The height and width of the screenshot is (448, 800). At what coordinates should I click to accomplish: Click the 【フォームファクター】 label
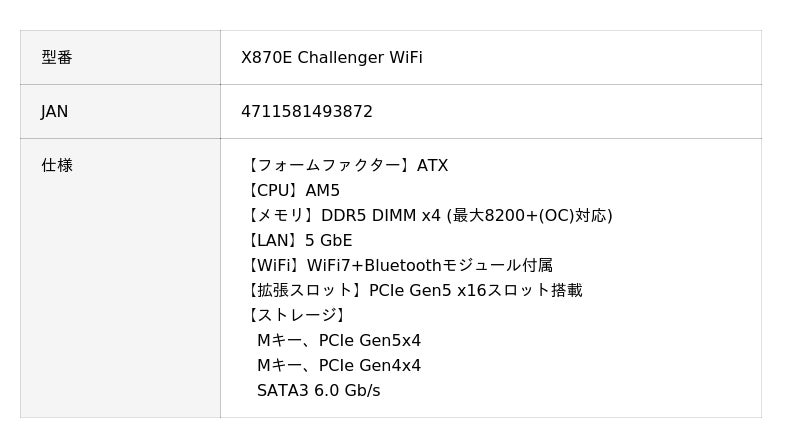(329, 166)
